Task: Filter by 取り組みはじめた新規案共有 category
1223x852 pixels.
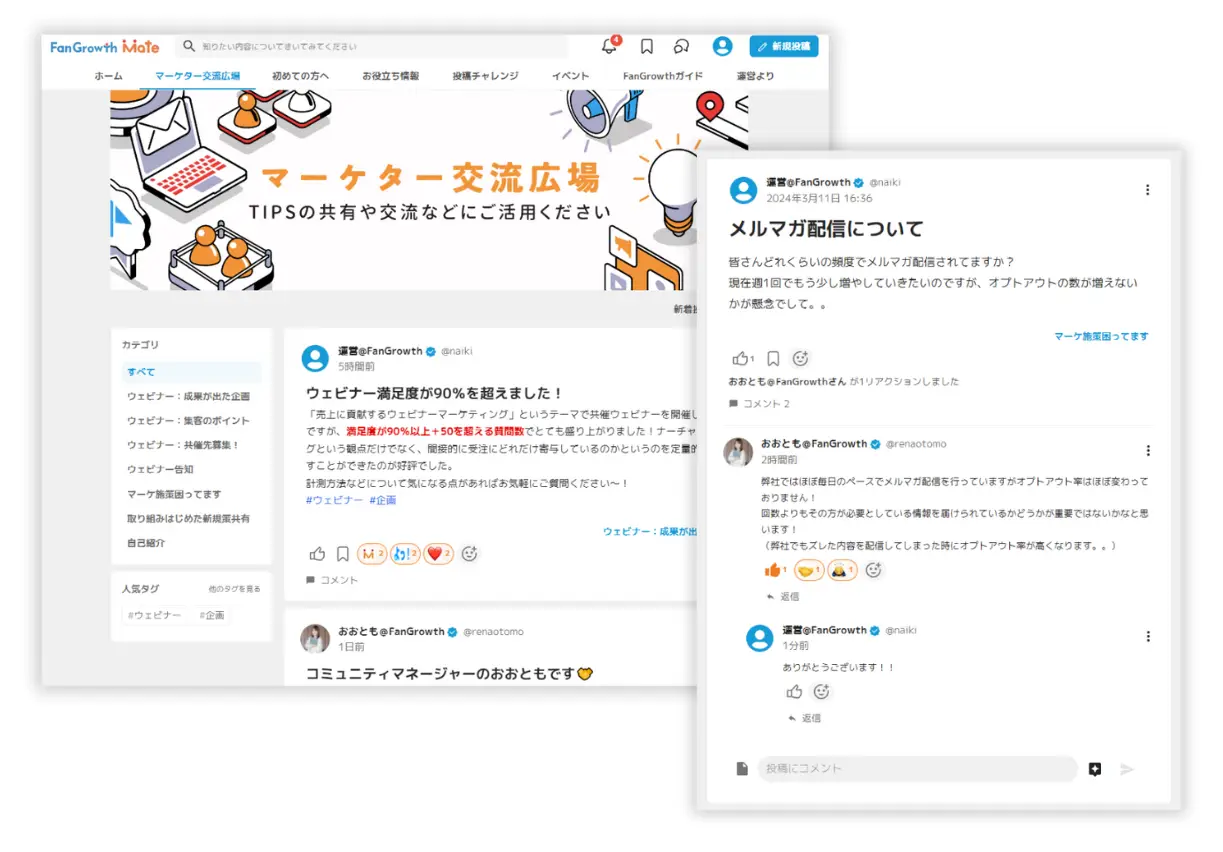Action: coord(188,519)
